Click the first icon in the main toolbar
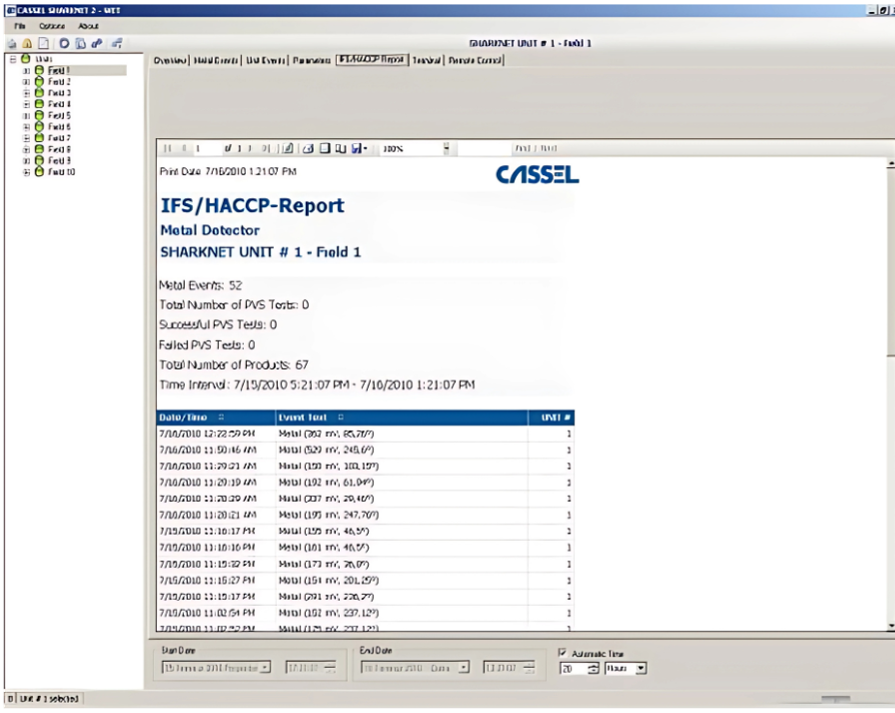The height and width of the screenshot is (713, 895). [x=12, y=43]
